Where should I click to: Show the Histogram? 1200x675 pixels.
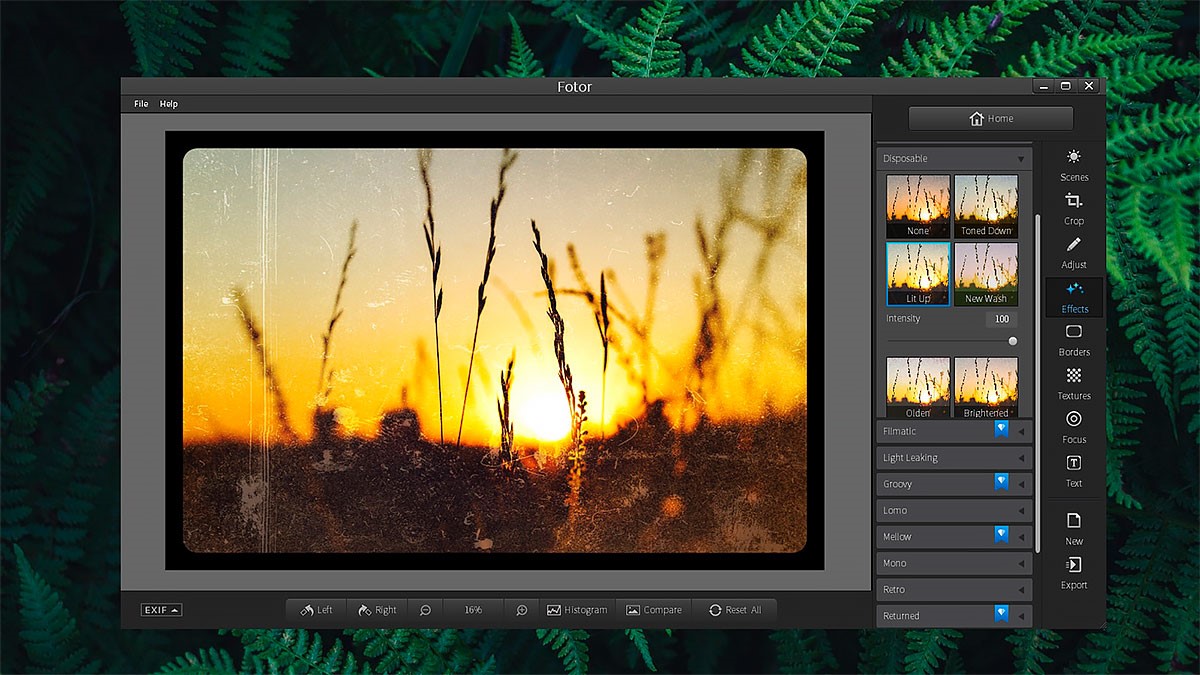(577, 610)
